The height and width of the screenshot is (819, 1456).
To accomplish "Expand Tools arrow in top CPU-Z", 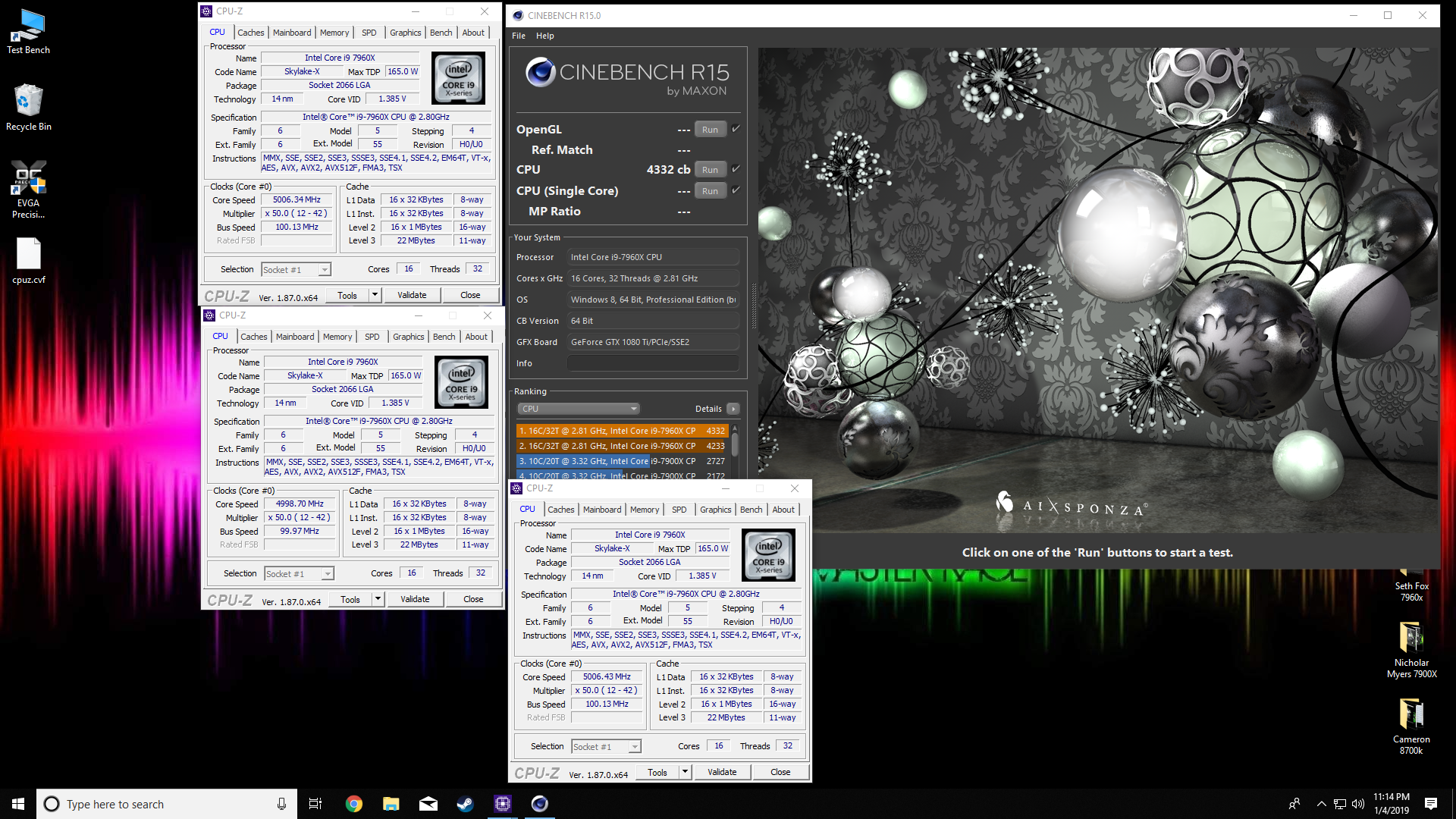I will tap(375, 295).
